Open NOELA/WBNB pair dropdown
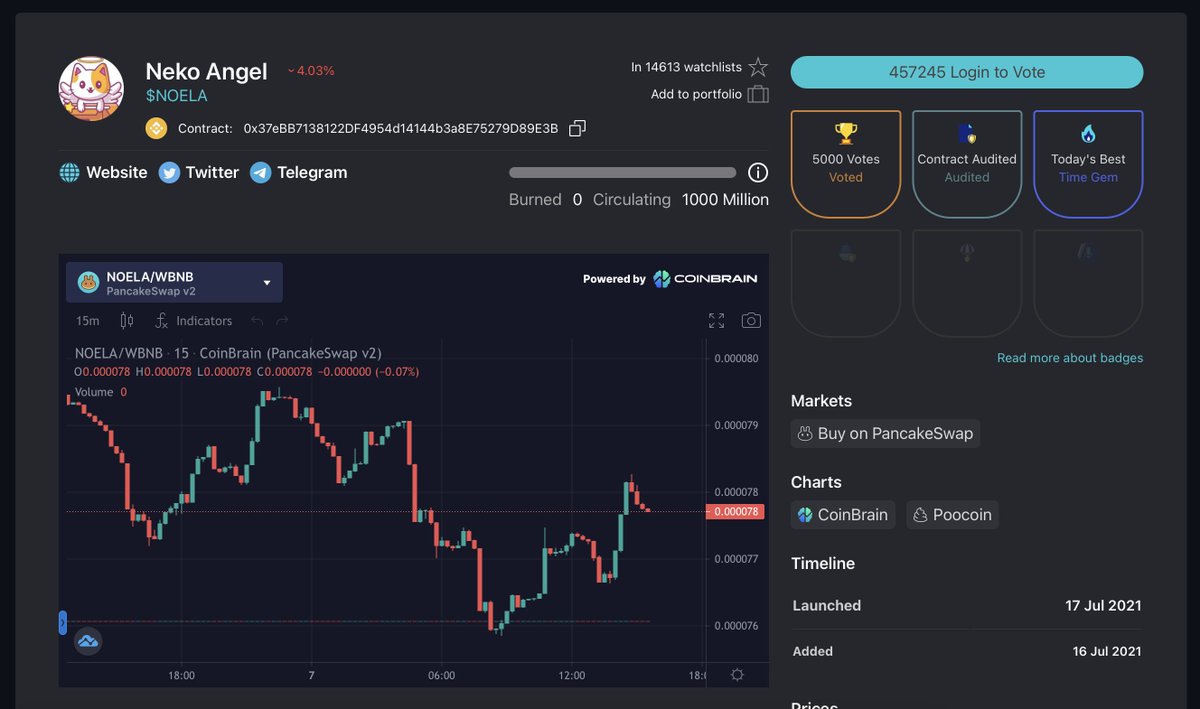The height and width of the screenshot is (709, 1200). (x=174, y=282)
